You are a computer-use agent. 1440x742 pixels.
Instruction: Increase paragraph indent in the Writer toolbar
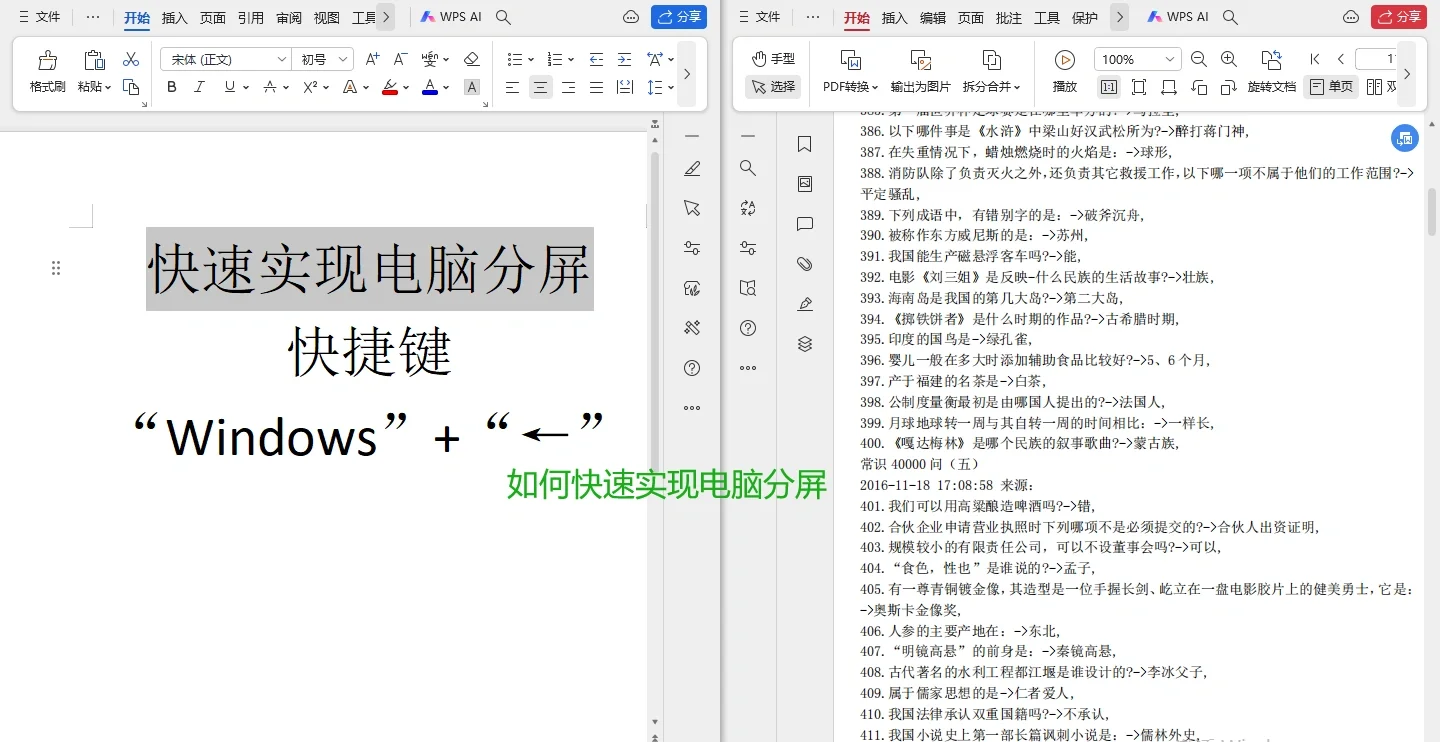624,59
